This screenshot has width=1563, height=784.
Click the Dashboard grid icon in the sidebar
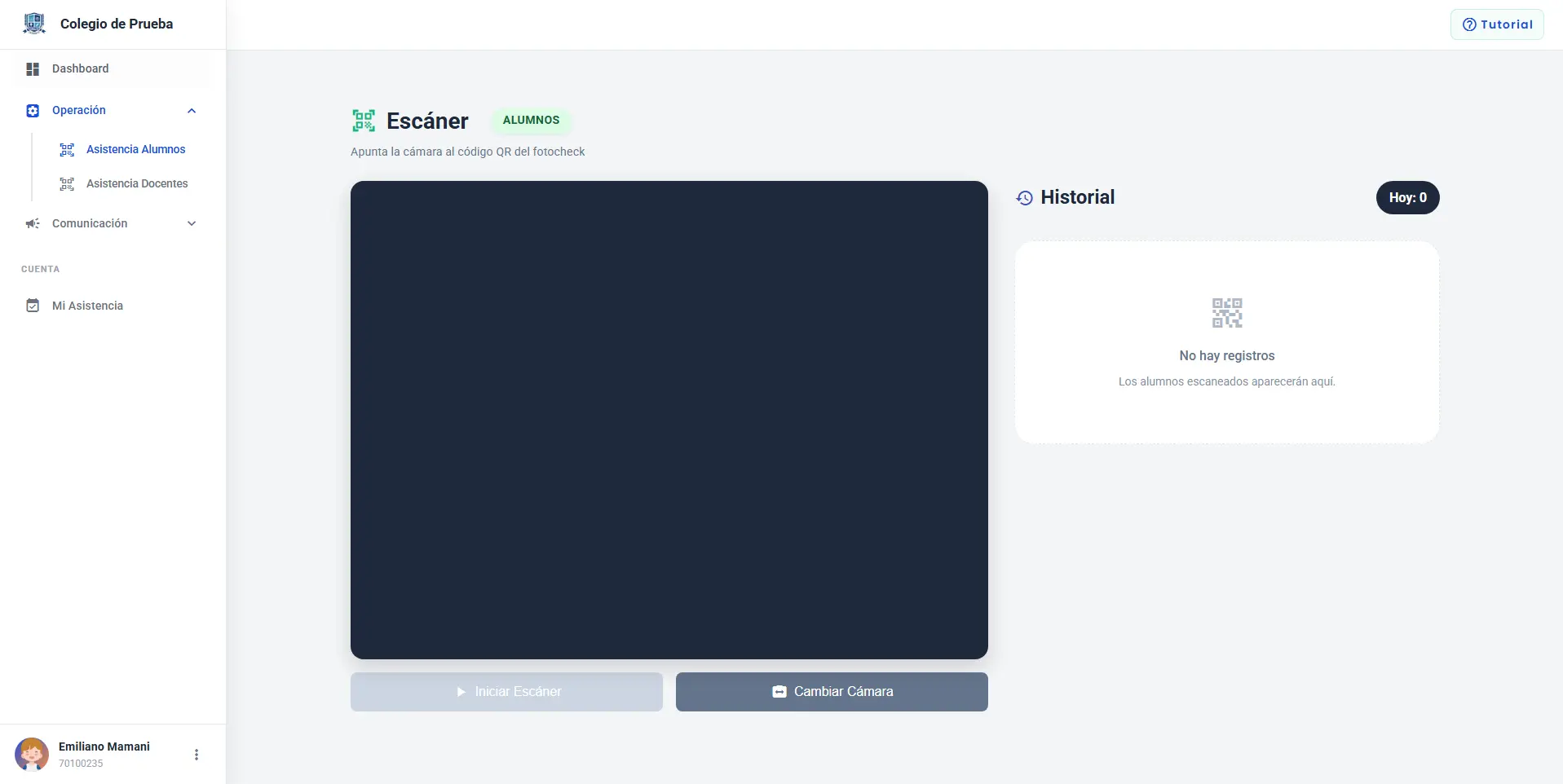click(x=33, y=69)
